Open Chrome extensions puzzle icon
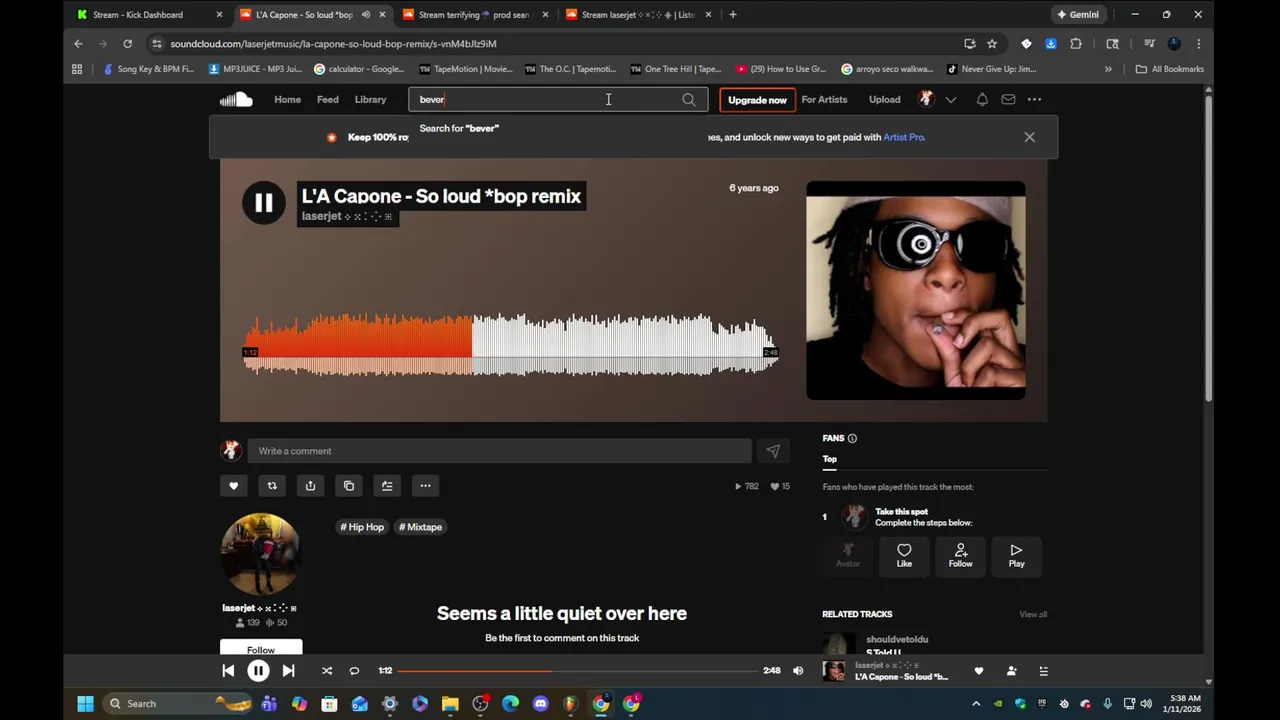1280x720 pixels. click(x=1076, y=44)
